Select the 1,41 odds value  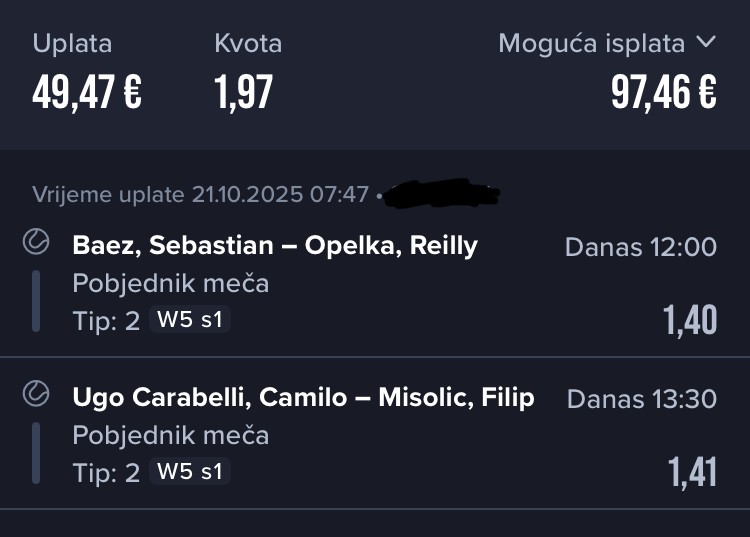pos(692,472)
